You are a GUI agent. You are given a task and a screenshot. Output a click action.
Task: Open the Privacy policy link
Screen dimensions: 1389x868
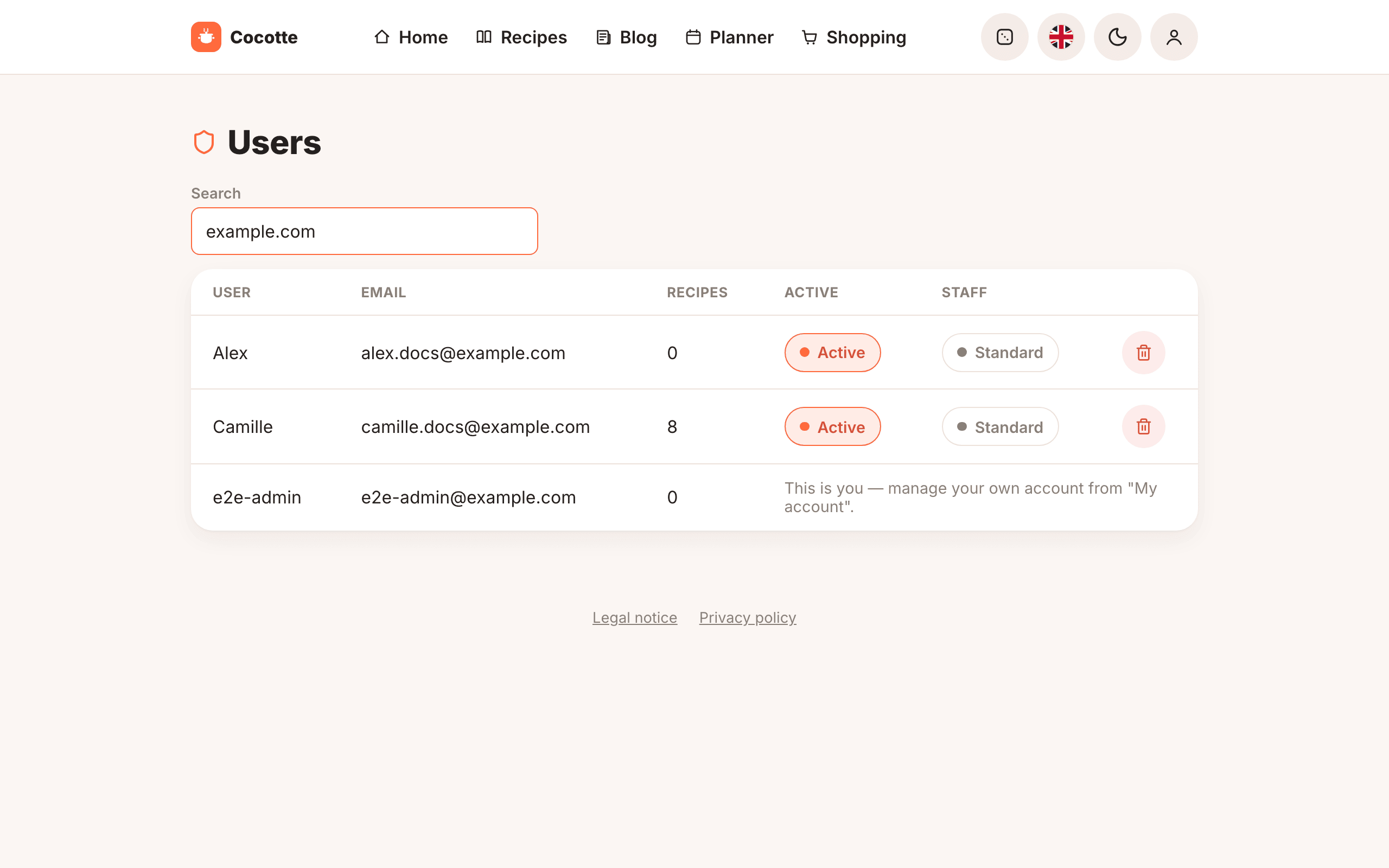pyautogui.click(x=747, y=618)
